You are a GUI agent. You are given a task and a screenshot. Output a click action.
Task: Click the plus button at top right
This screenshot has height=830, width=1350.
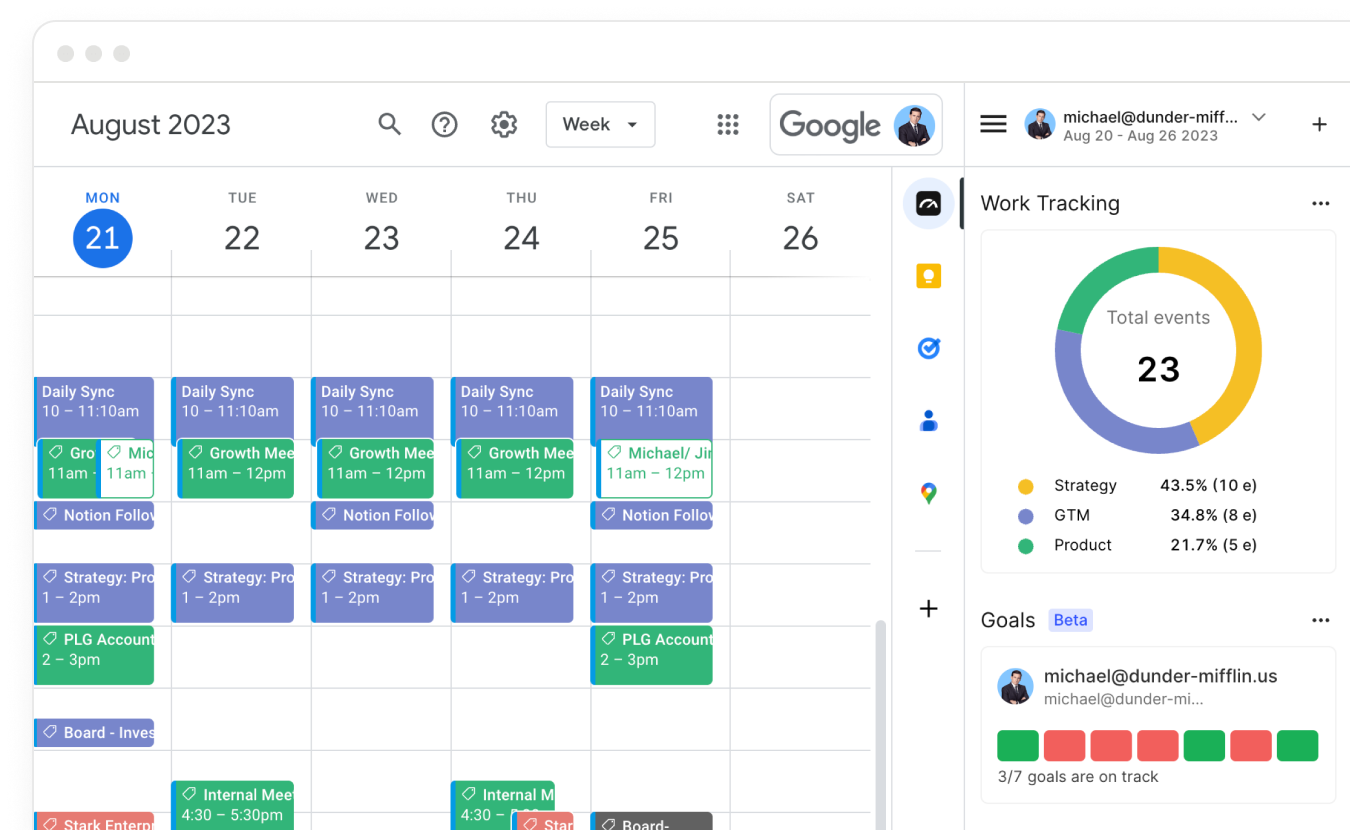pos(1319,124)
